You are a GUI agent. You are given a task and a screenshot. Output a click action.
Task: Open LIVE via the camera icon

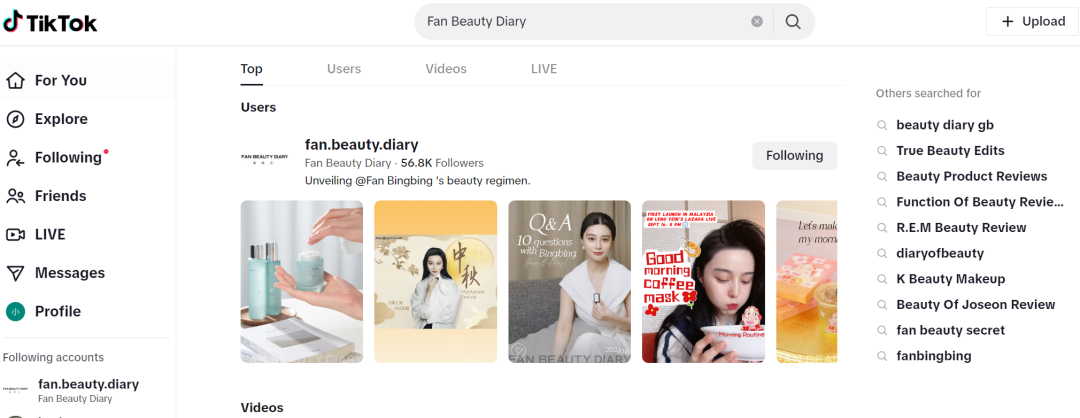point(15,235)
